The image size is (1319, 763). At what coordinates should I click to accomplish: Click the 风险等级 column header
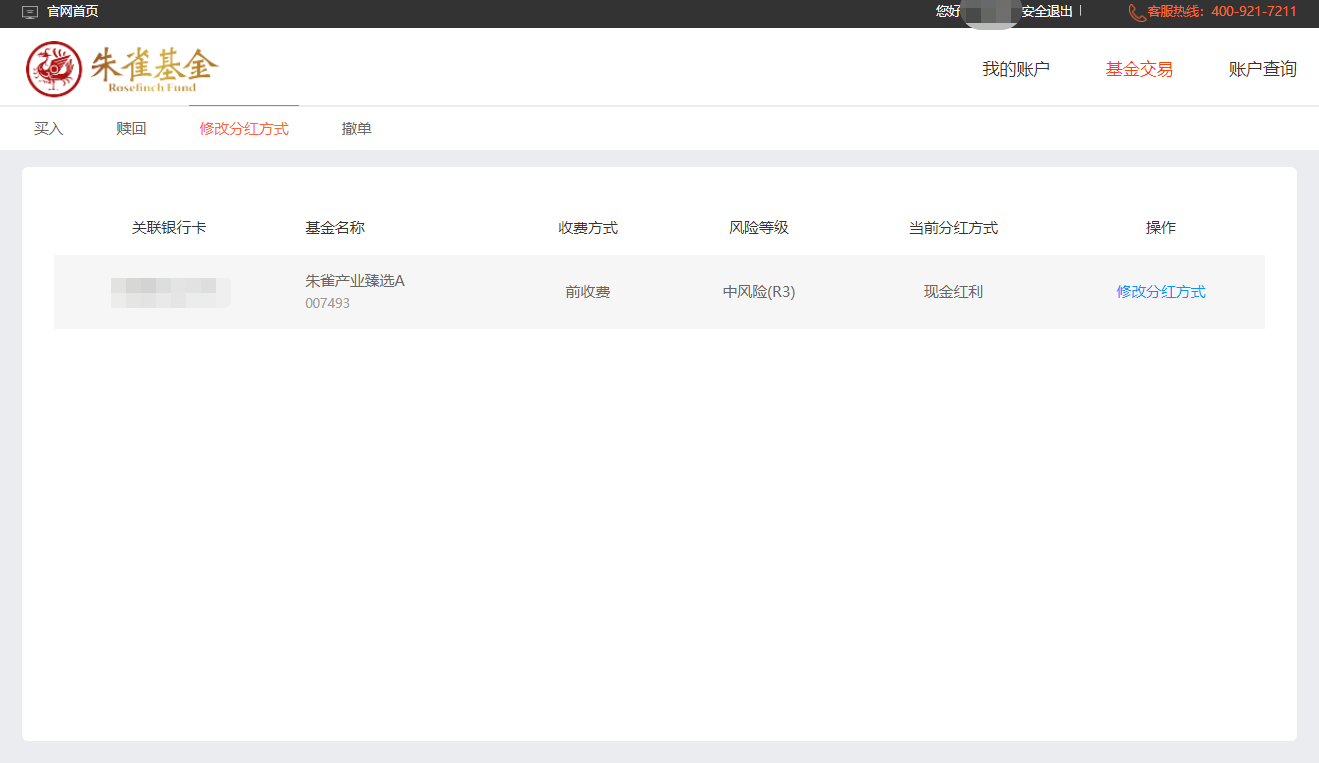(759, 228)
